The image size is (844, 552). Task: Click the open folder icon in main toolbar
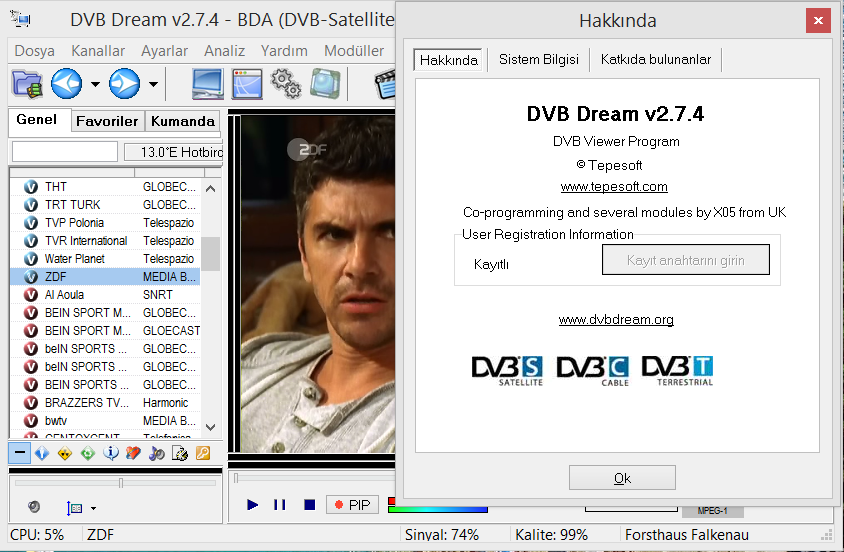tap(27, 84)
